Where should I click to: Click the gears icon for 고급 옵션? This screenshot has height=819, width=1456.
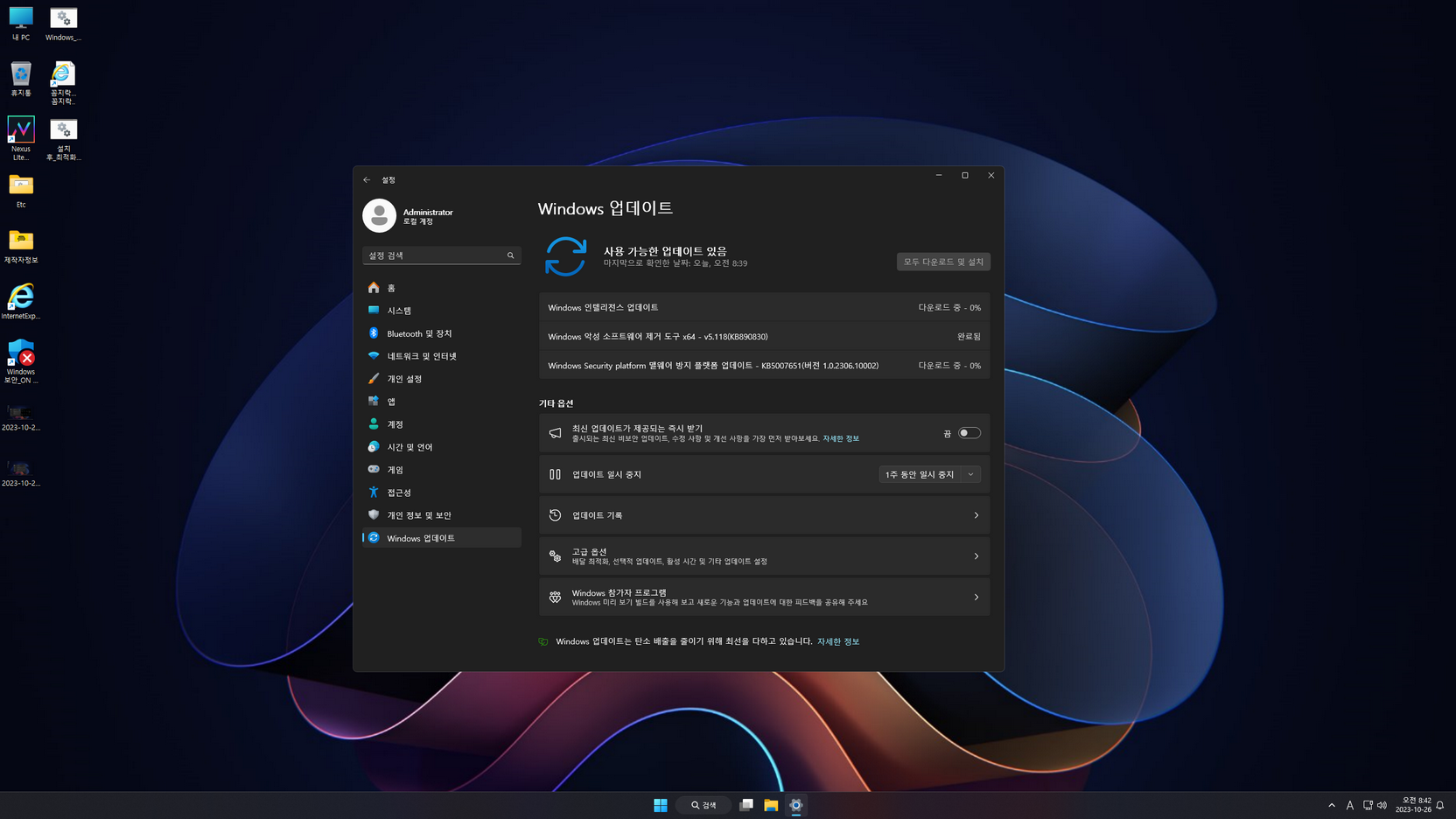[555, 556]
